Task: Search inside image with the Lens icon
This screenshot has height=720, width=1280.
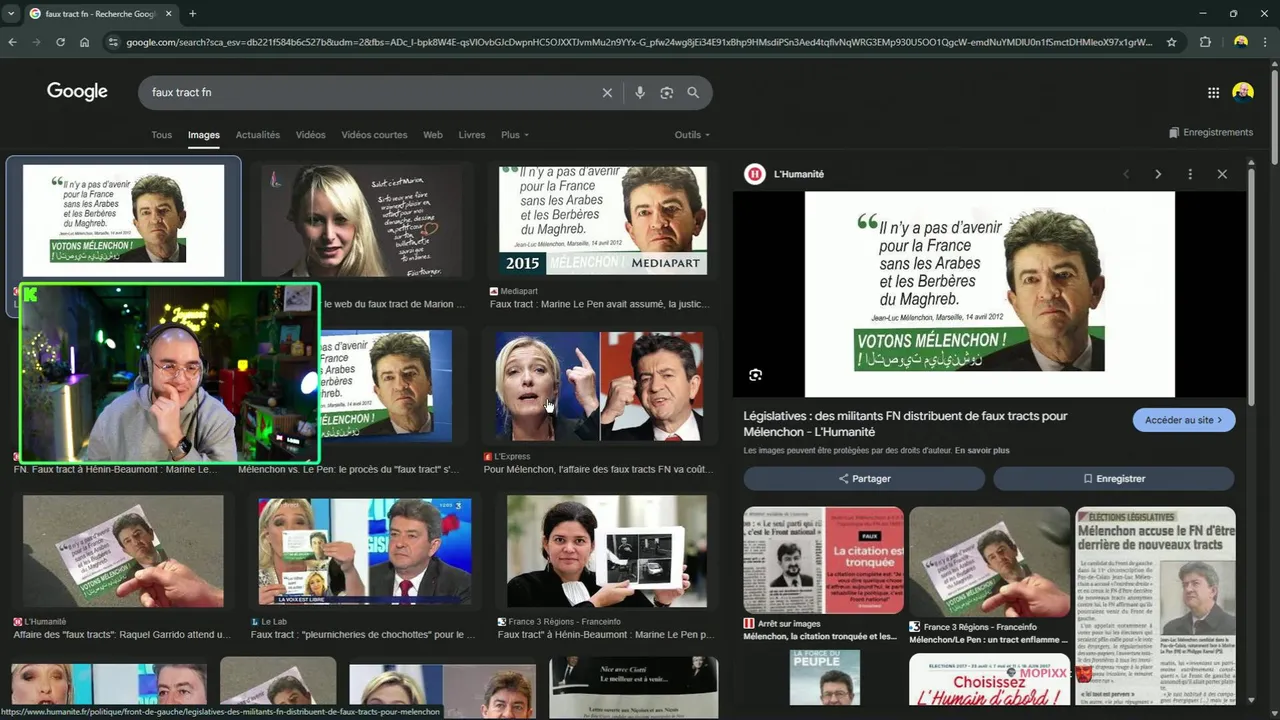Action: pyautogui.click(x=755, y=375)
